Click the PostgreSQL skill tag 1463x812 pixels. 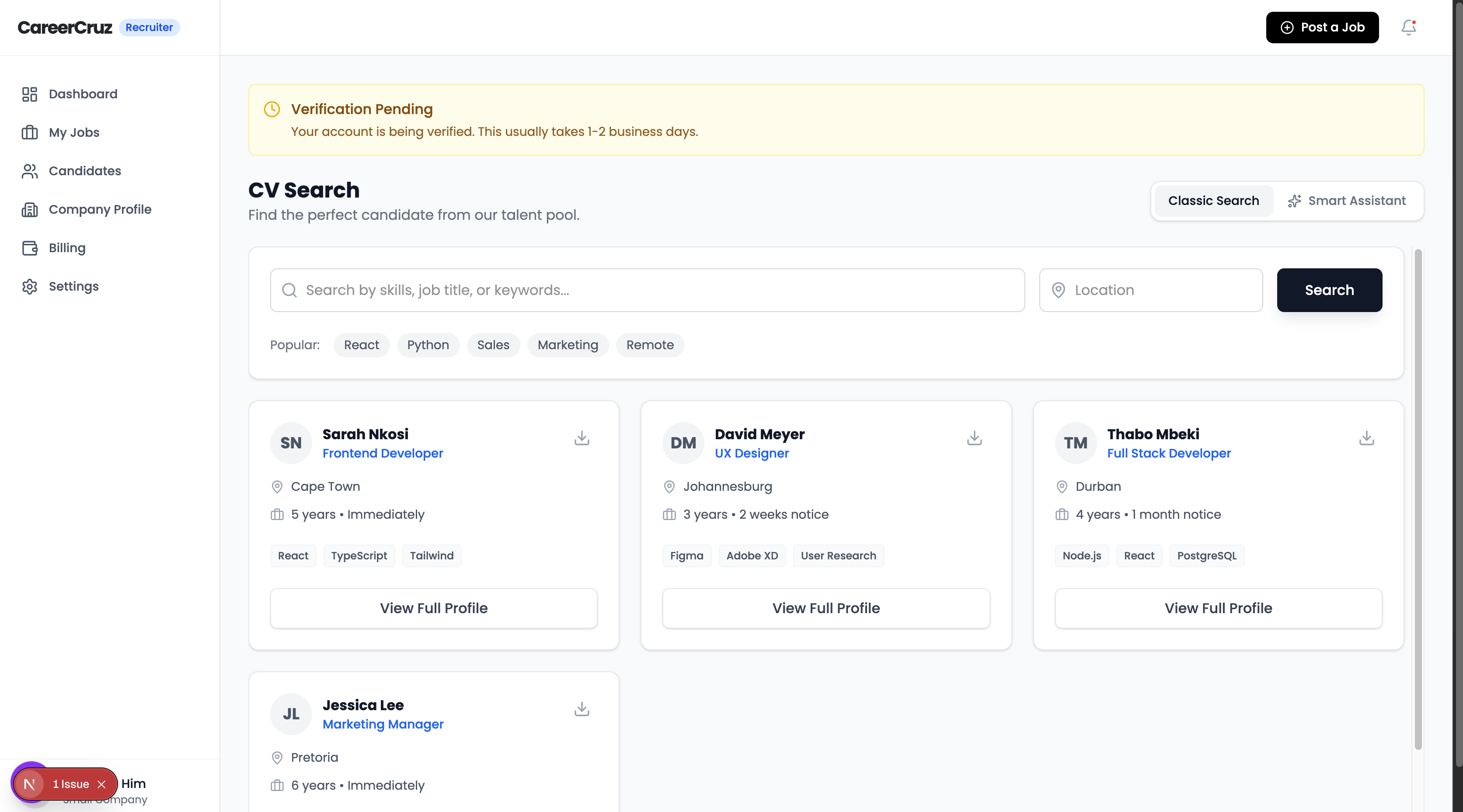pos(1207,556)
